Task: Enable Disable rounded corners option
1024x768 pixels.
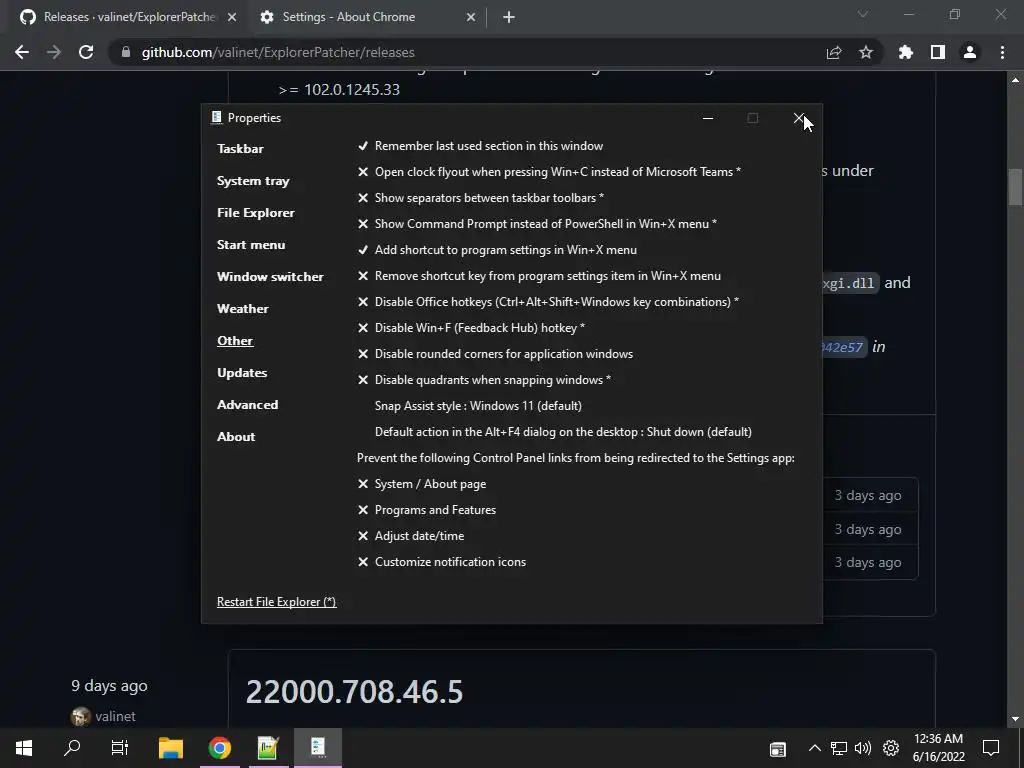Action: (495, 354)
